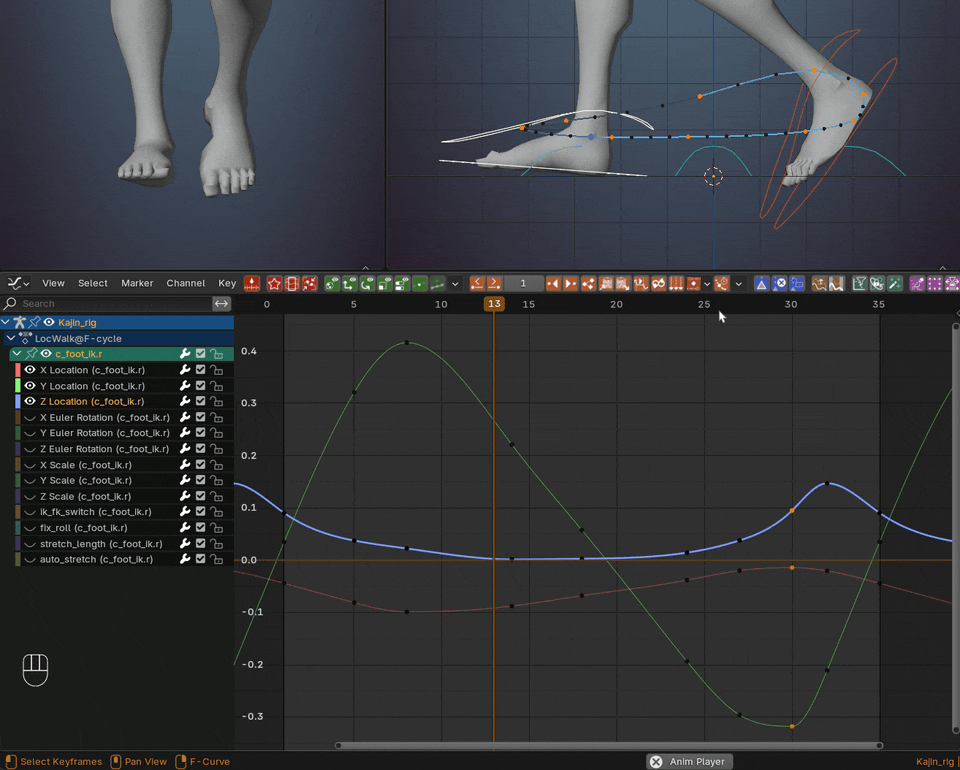Open the dropdown after the green toolbar icons
This screenshot has width=960, height=770.
tap(455, 283)
